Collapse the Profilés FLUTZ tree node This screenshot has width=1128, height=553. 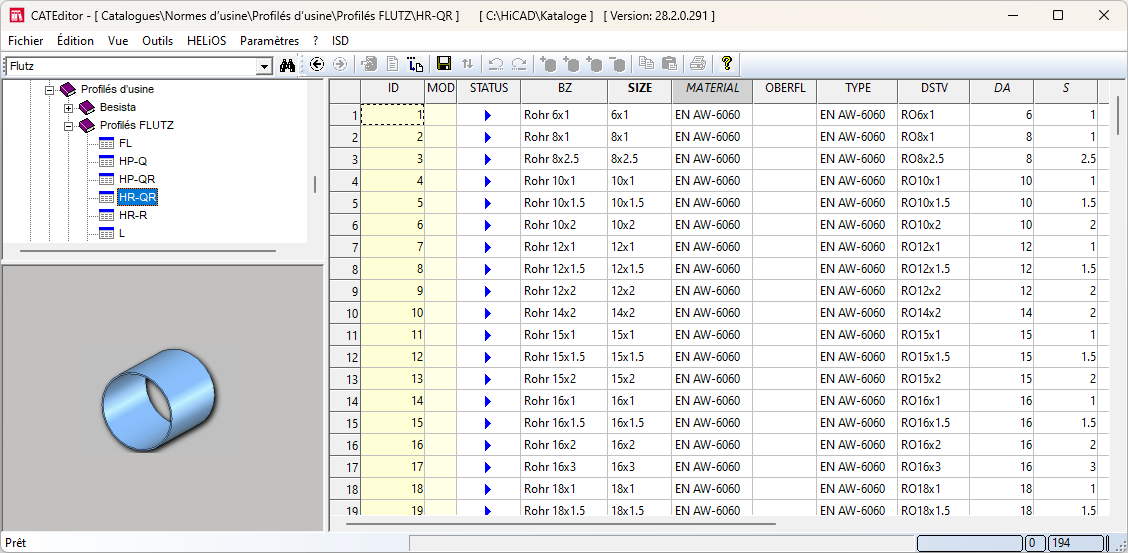(68, 126)
